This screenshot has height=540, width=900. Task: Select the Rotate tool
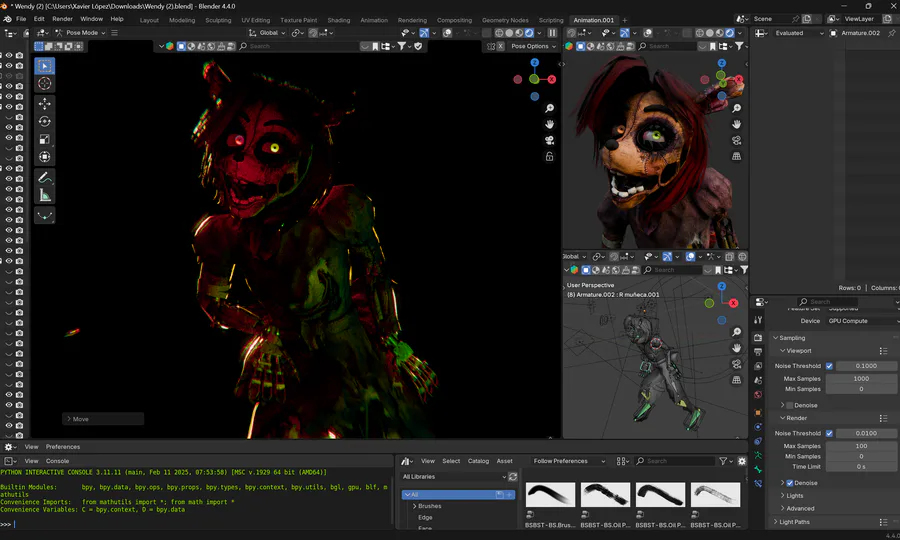click(45, 122)
